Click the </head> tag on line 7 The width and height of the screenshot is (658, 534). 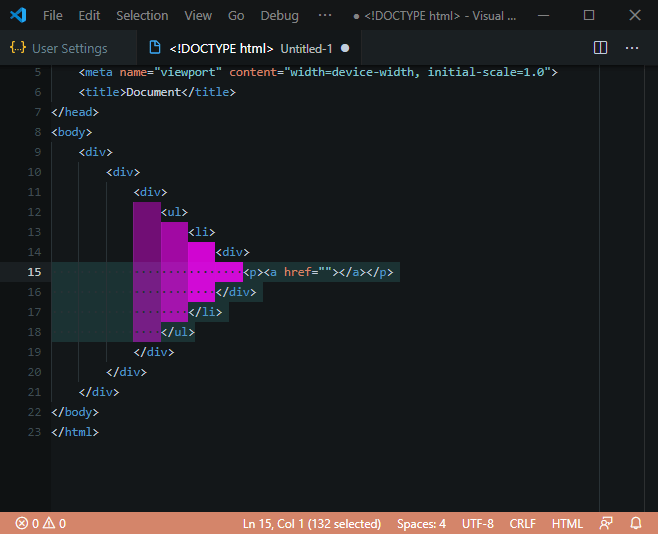75,112
